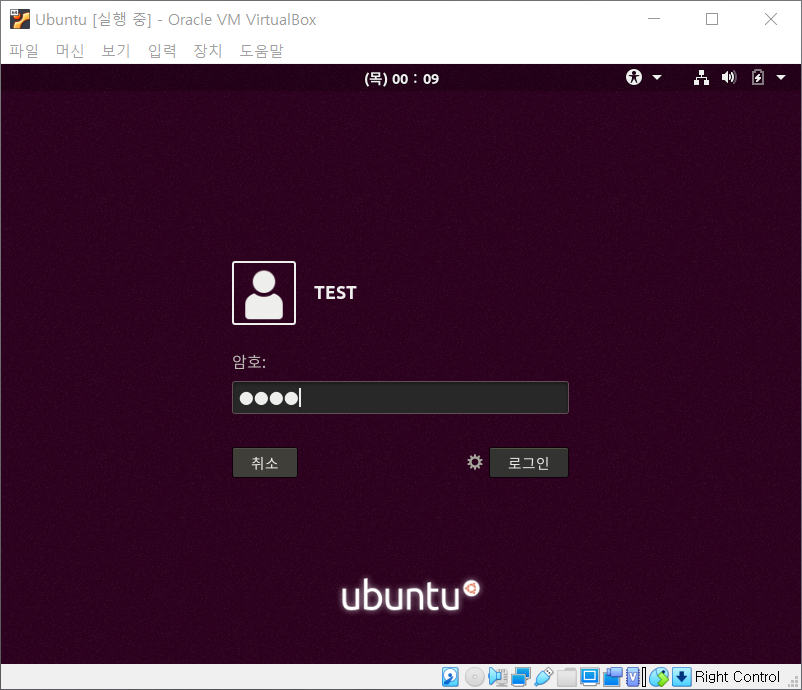Click the optical disc drive indicator
This screenshot has width=802, height=690.
(x=474, y=677)
